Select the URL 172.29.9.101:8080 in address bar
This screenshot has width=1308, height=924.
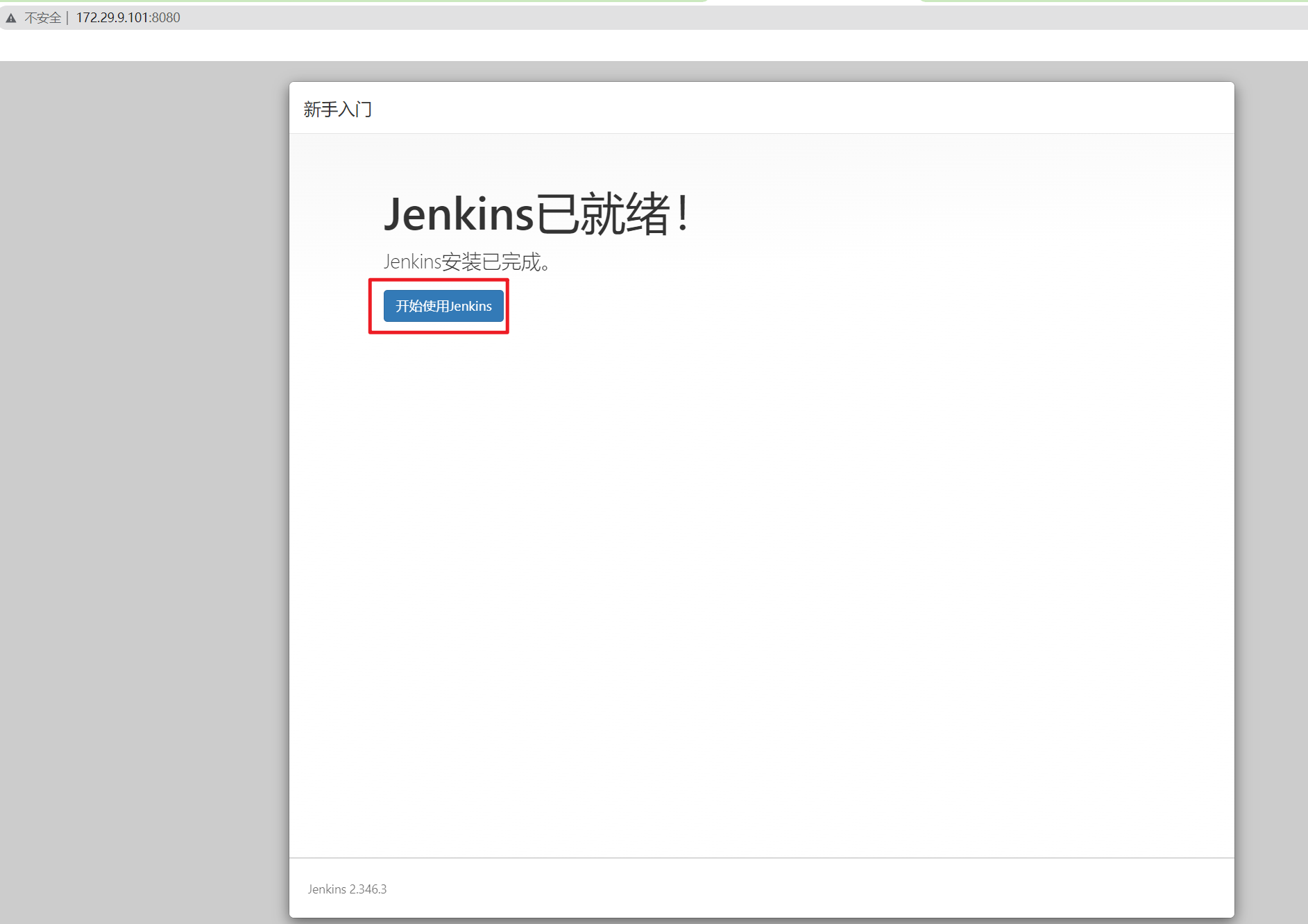(x=128, y=17)
